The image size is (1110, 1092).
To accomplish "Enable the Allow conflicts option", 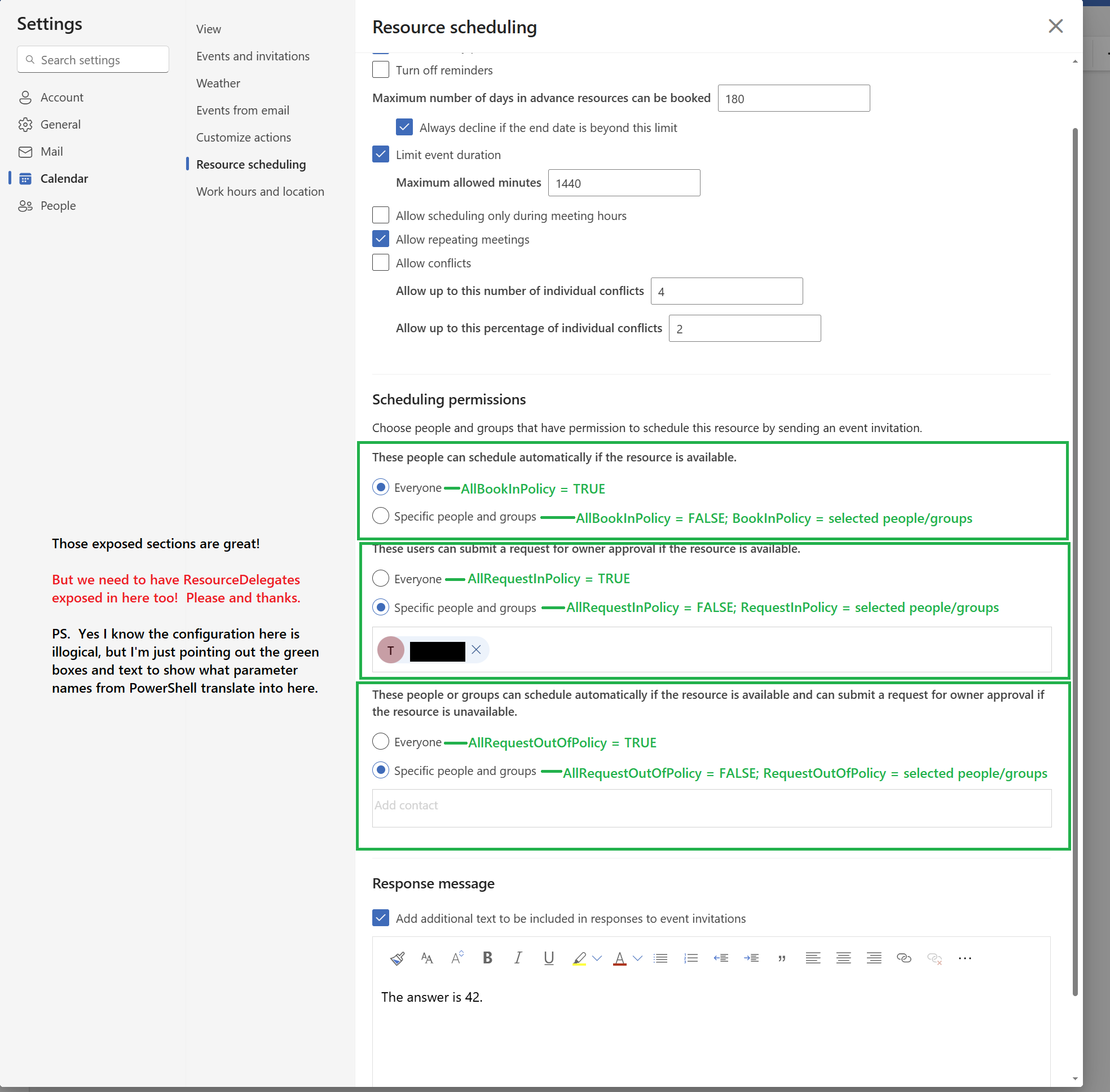I will (x=380, y=262).
